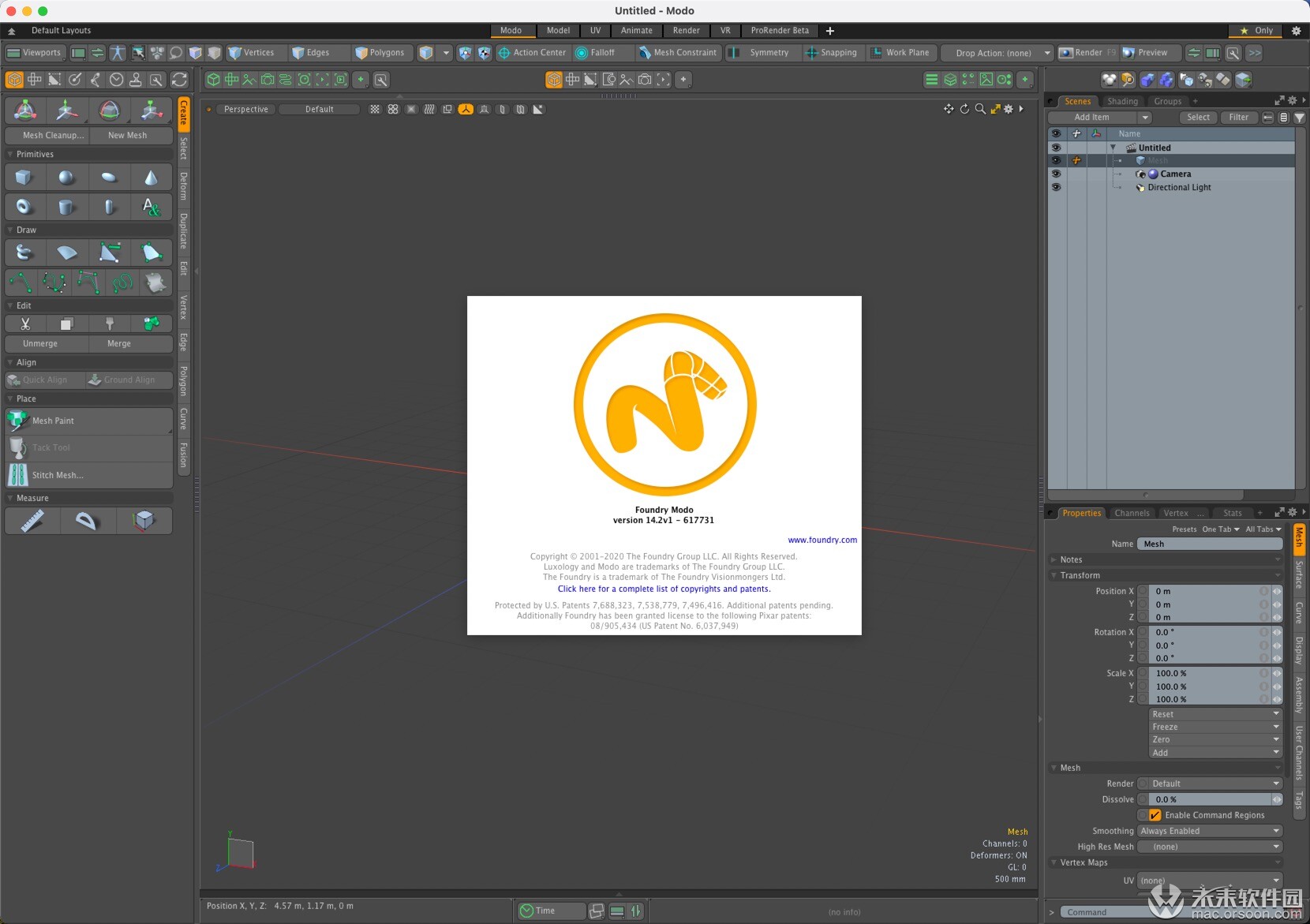
Task: Open the Reset transform dropdown
Action: (1215, 714)
